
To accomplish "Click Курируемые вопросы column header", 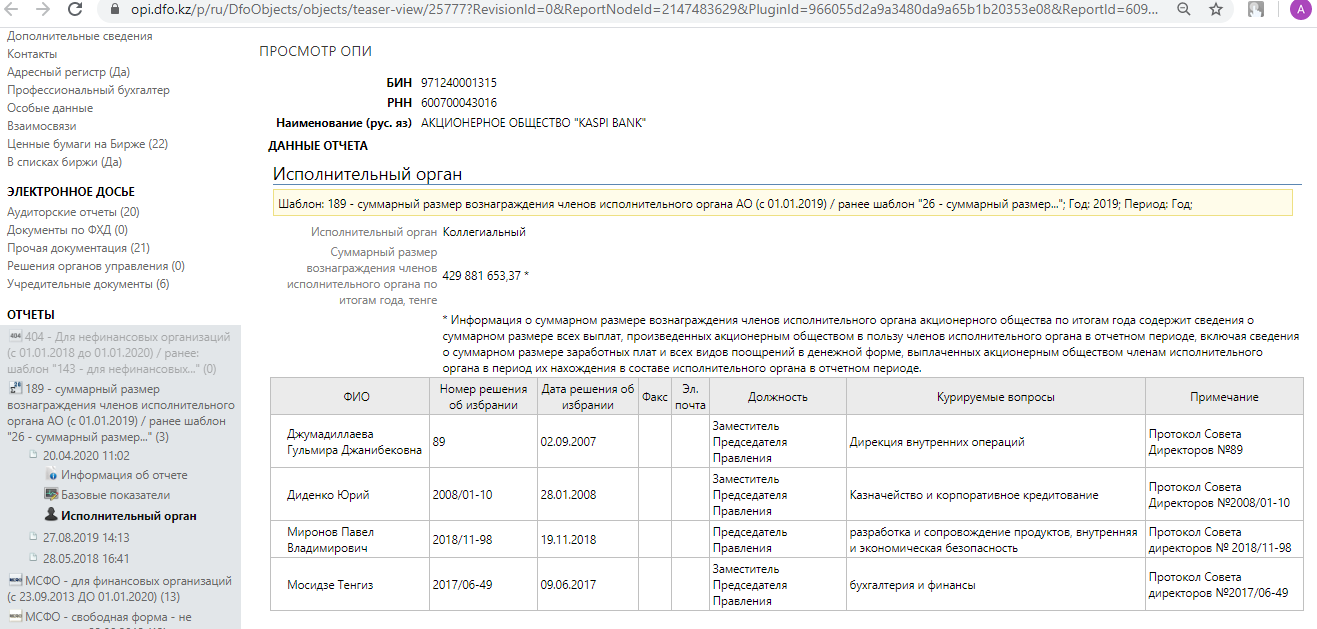I will tap(996, 397).
